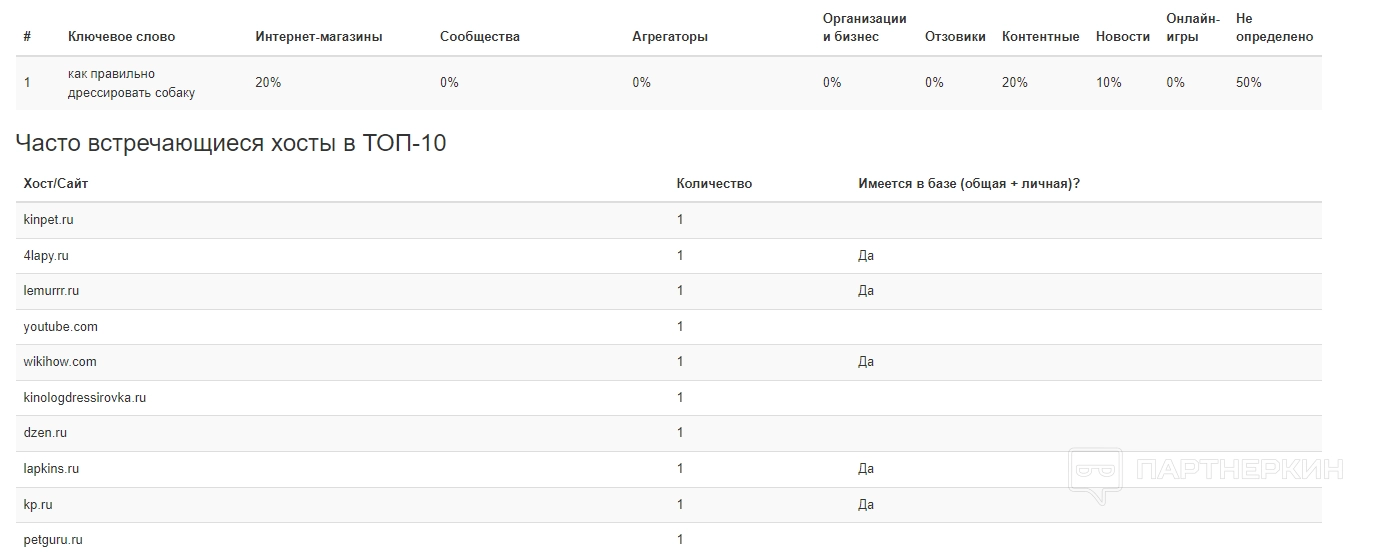Open the wikihow.com host entry

click(60, 362)
